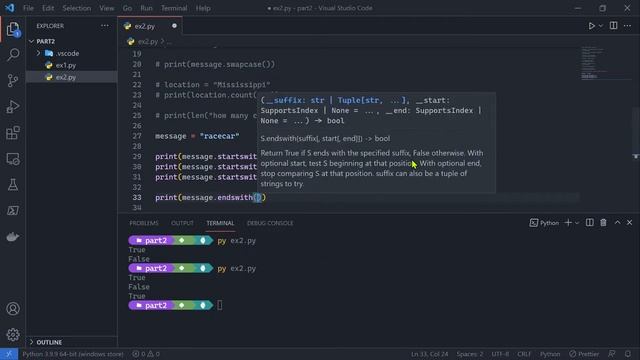This screenshot has width=640, height=360.
Task: Open Accounts menu in activity bar
Action: (13, 309)
